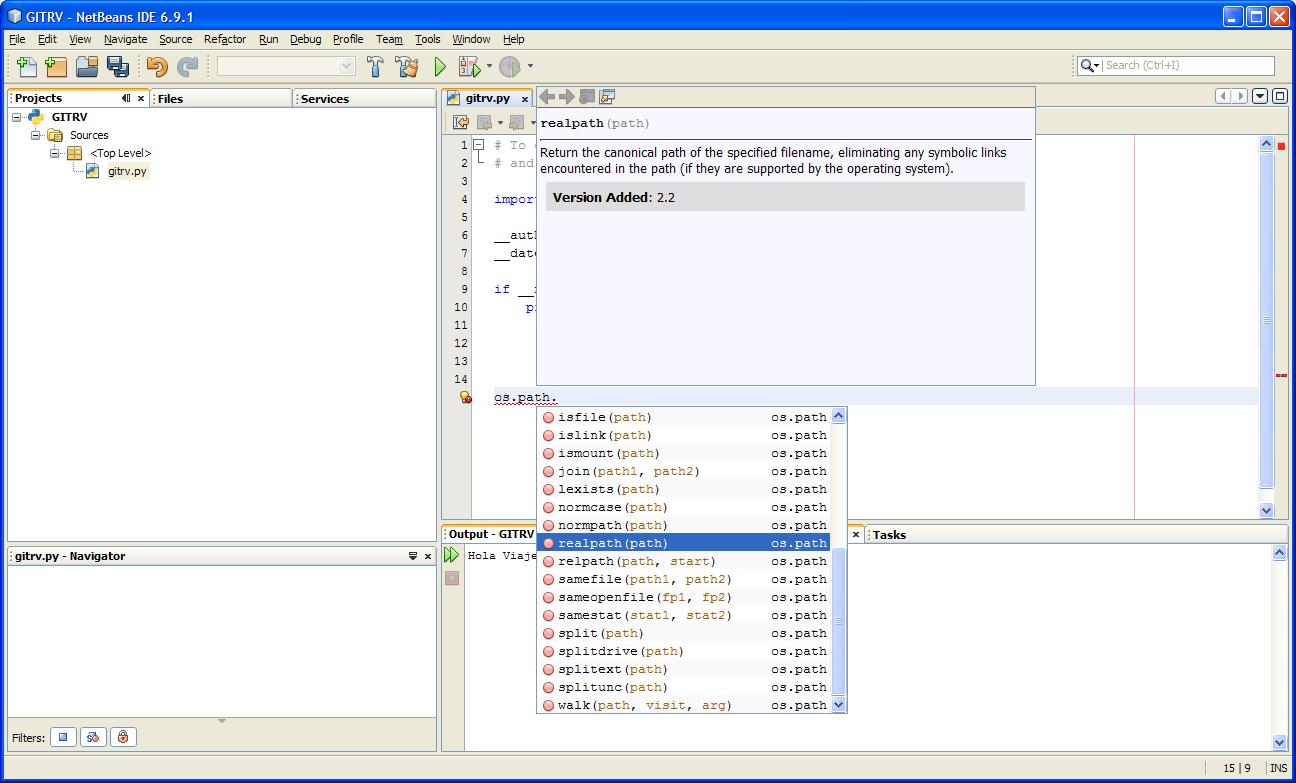
Task: Select realpath(path) completion item
Action: coord(684,543)
